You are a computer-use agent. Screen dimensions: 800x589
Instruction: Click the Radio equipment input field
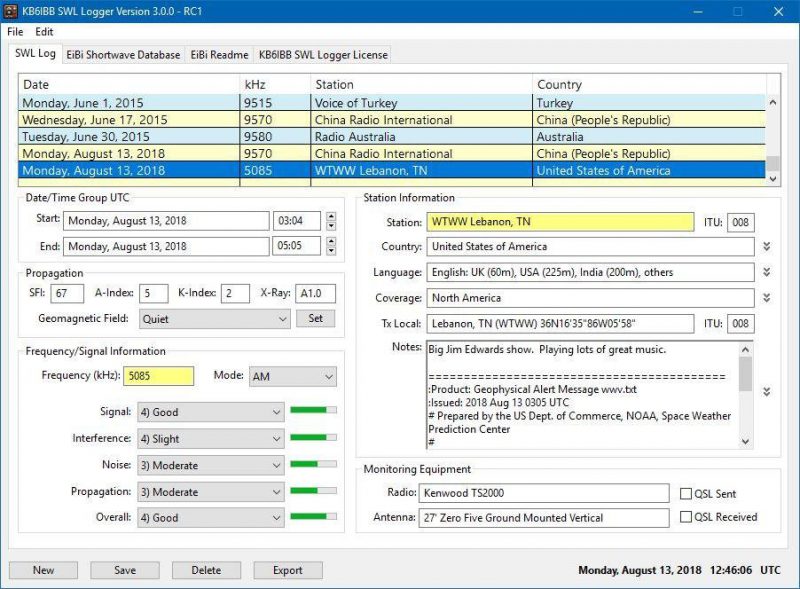point(544,493)
